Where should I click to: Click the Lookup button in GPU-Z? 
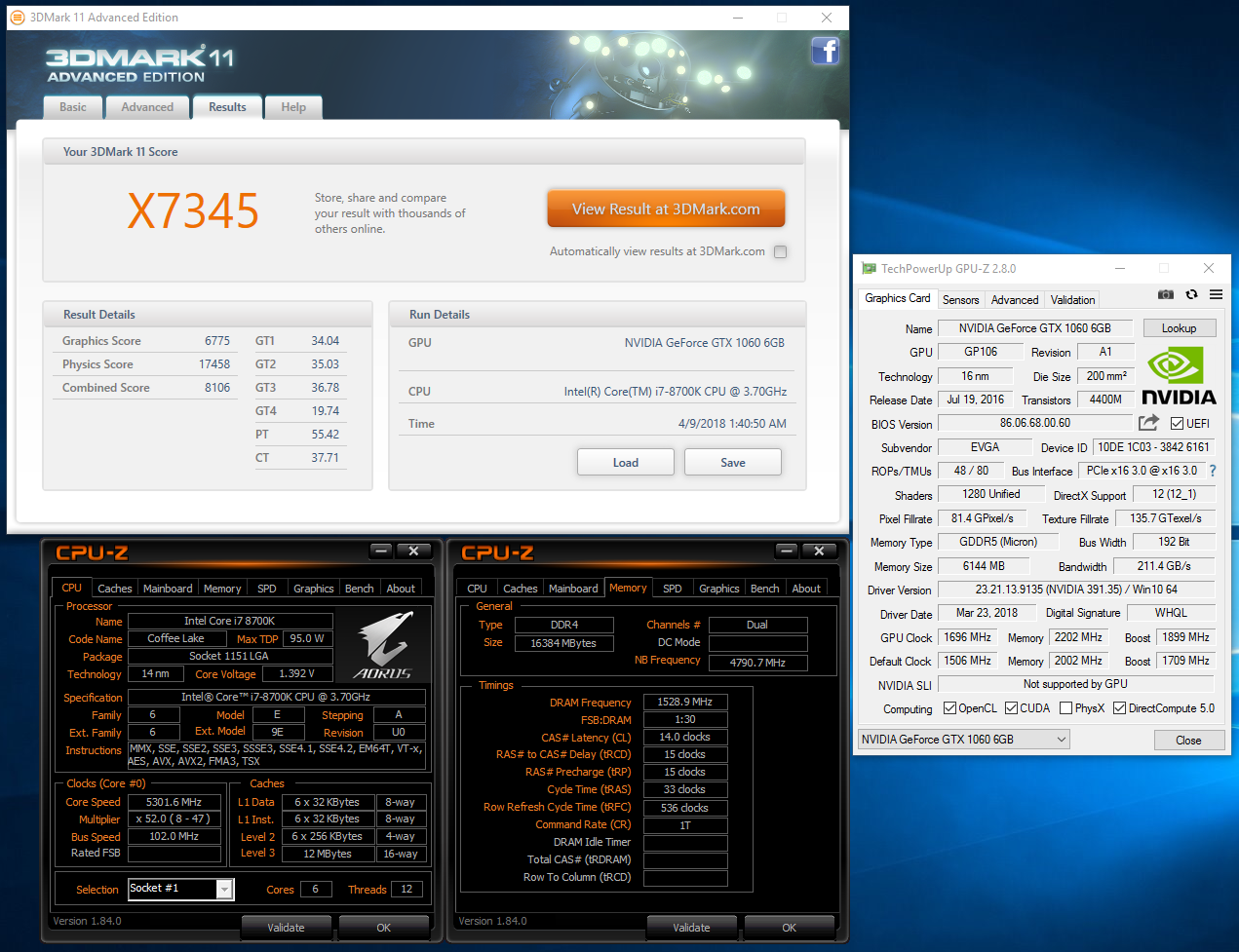pyautogui.click(x=1179, y=328)
